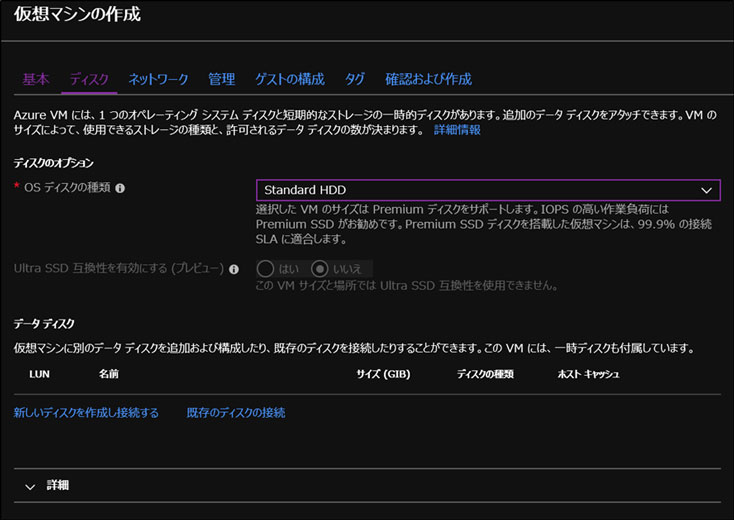Select the いいえ radio button for Ultra SSD

click(320, 269)
